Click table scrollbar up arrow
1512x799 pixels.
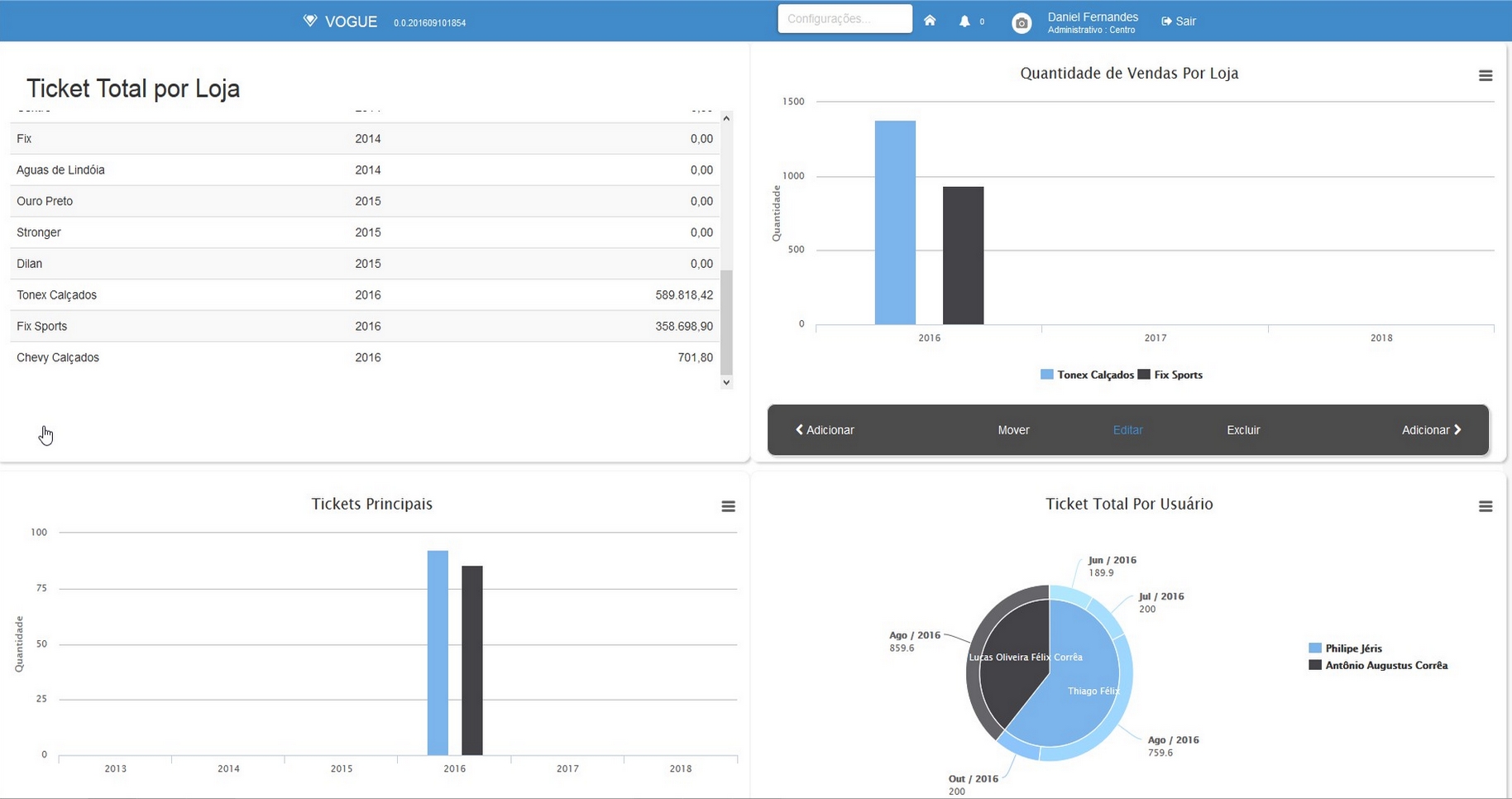[x=726, y=118]
